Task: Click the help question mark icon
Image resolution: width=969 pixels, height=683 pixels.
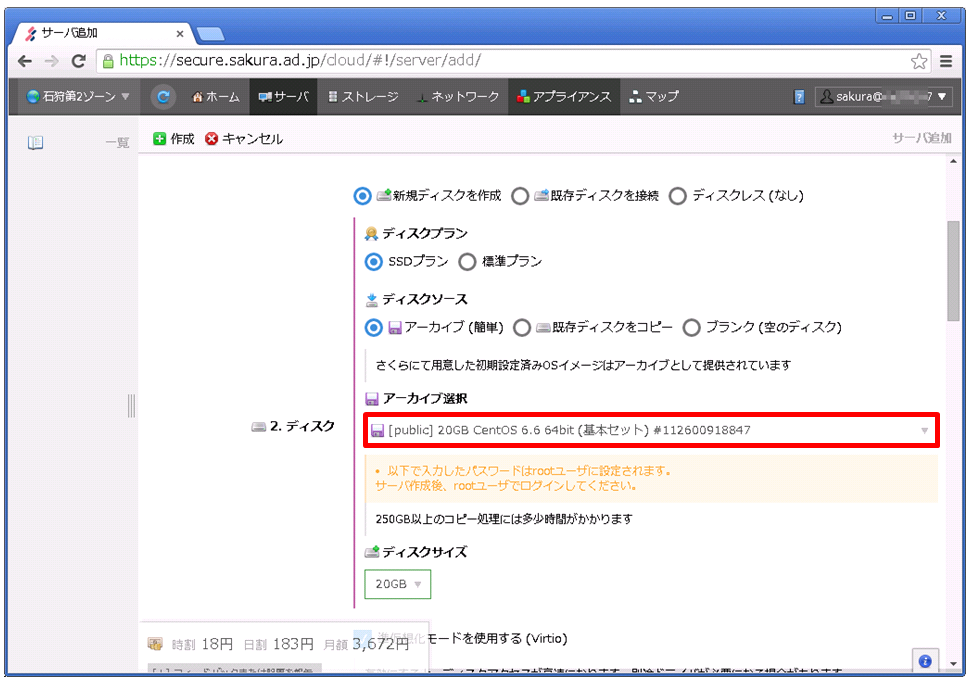Action: point(799,97)
